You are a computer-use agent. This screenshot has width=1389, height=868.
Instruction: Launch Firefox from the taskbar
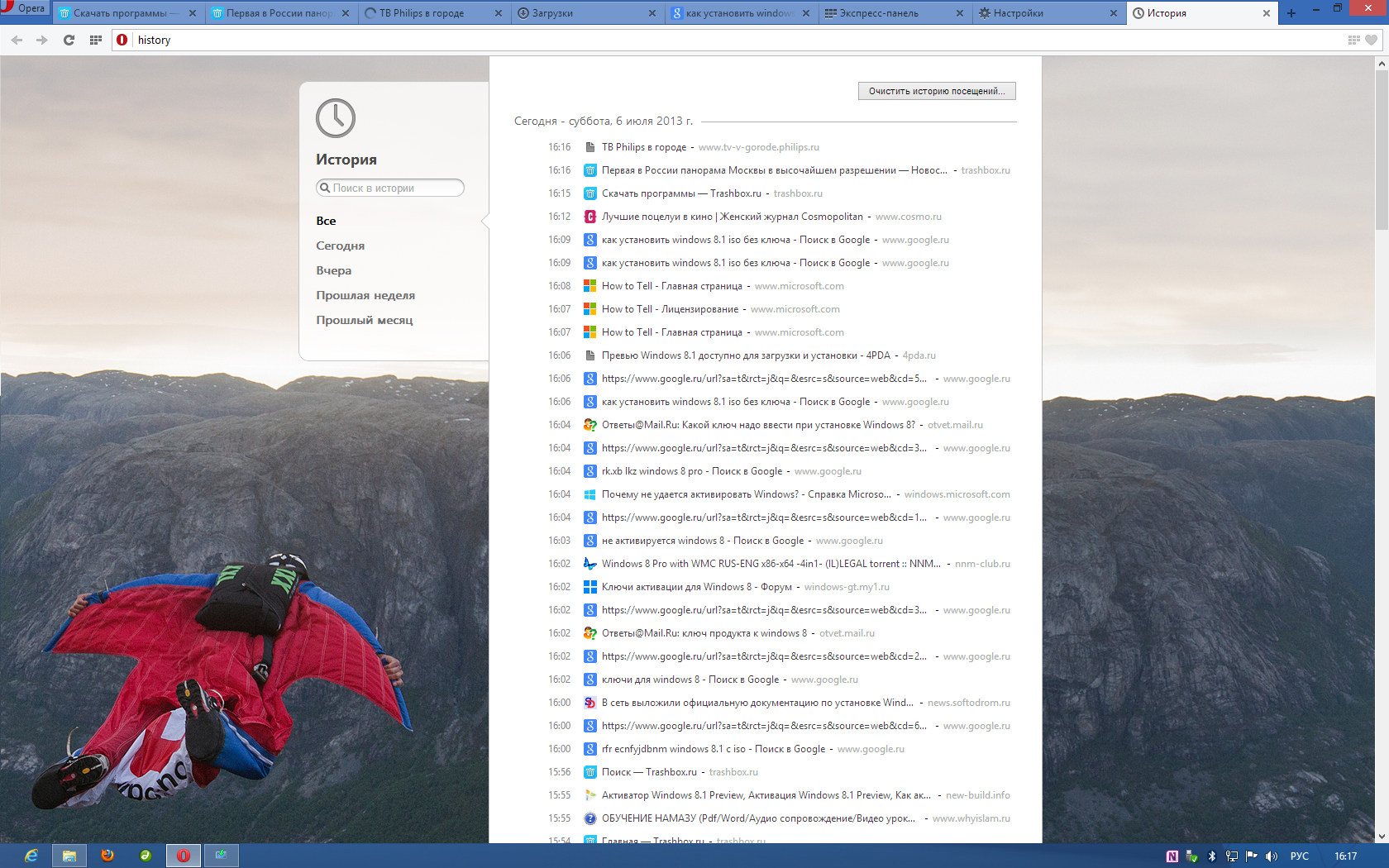click(107, 856)
